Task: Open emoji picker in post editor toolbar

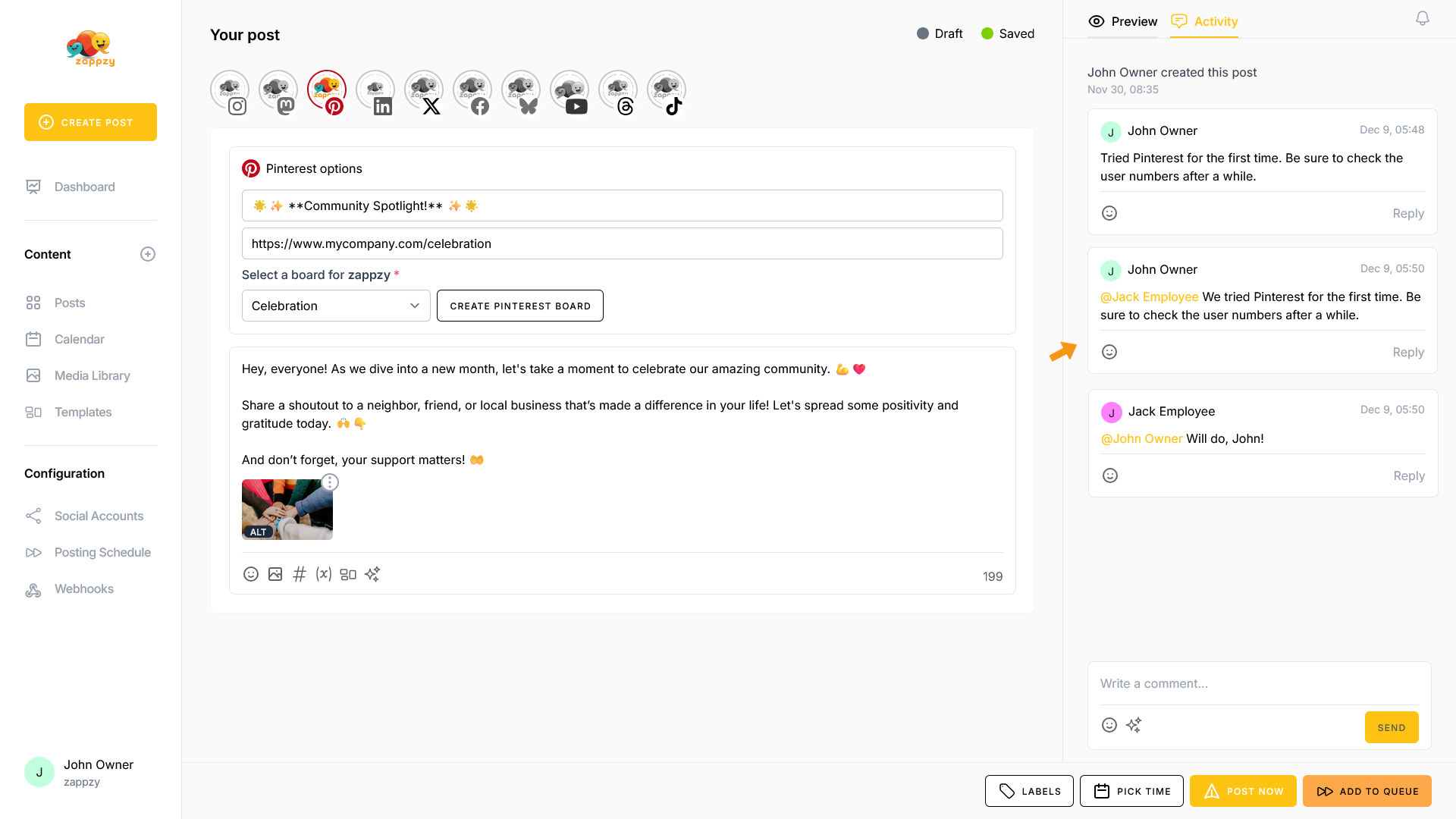Action: [x=251, y=574]
